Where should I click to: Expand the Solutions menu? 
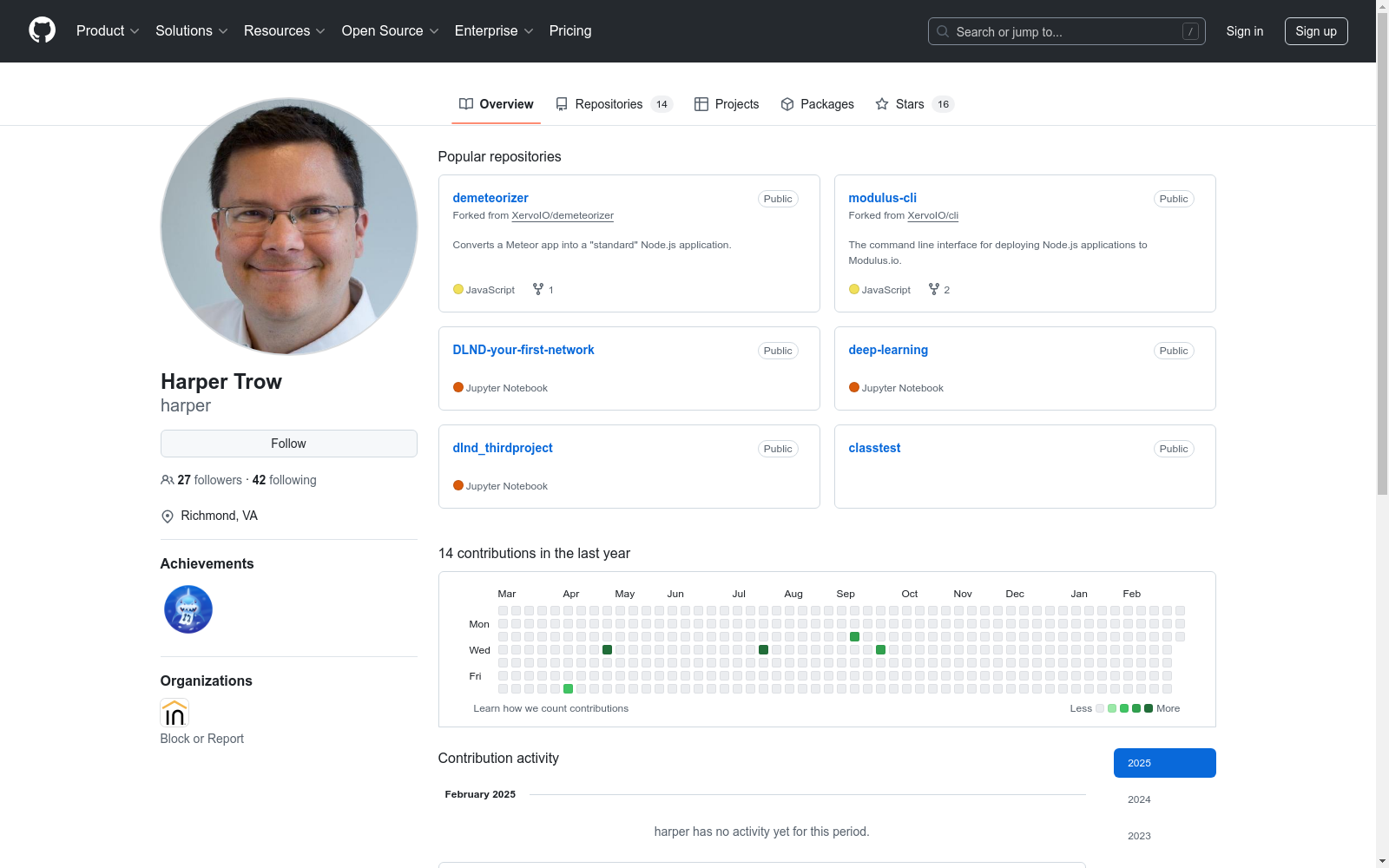pos(192,31)
